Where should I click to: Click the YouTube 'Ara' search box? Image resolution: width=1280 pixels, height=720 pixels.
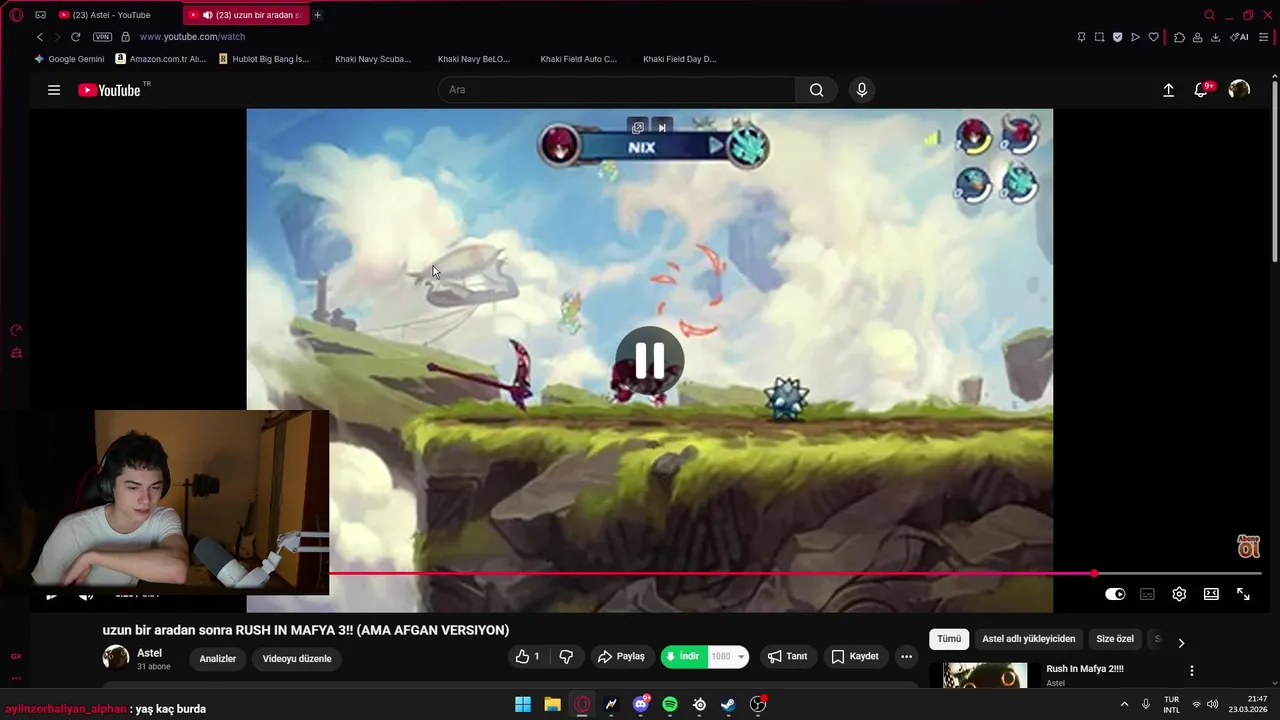(x=617, y=90)
